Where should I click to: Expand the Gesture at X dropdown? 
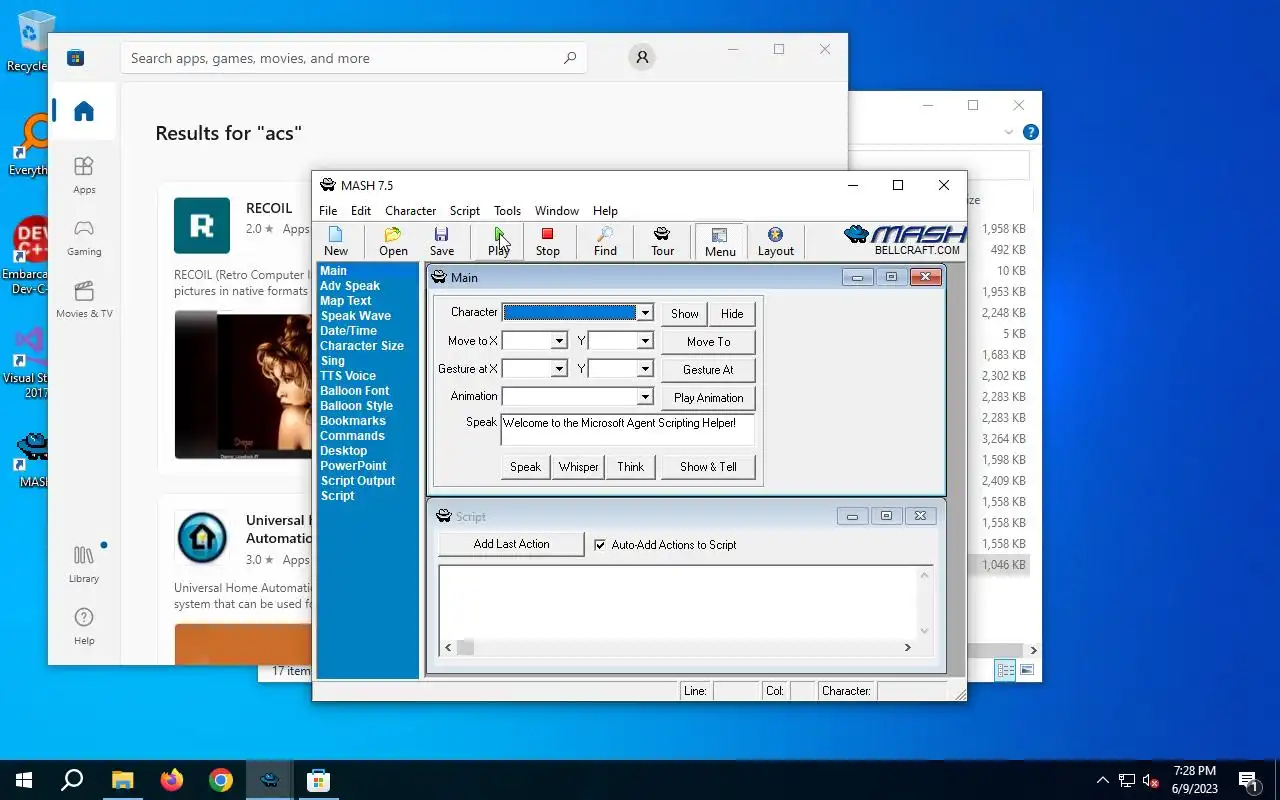coord(559,369)
